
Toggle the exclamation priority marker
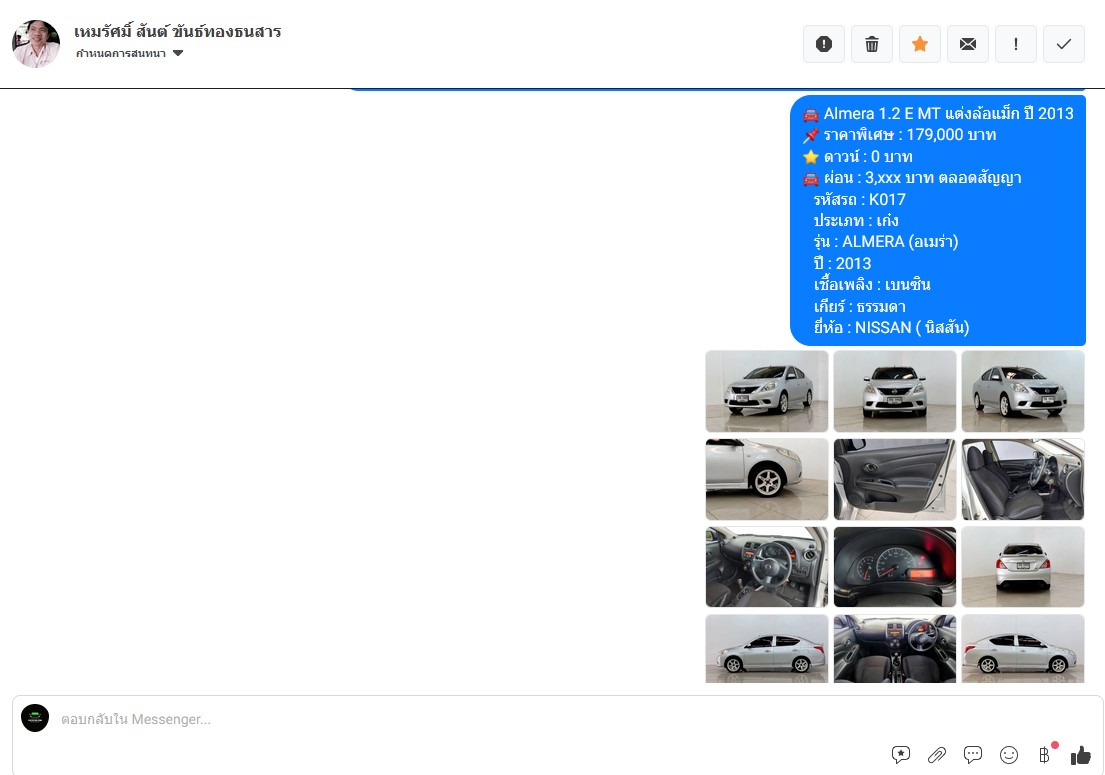click(1016, 44)
